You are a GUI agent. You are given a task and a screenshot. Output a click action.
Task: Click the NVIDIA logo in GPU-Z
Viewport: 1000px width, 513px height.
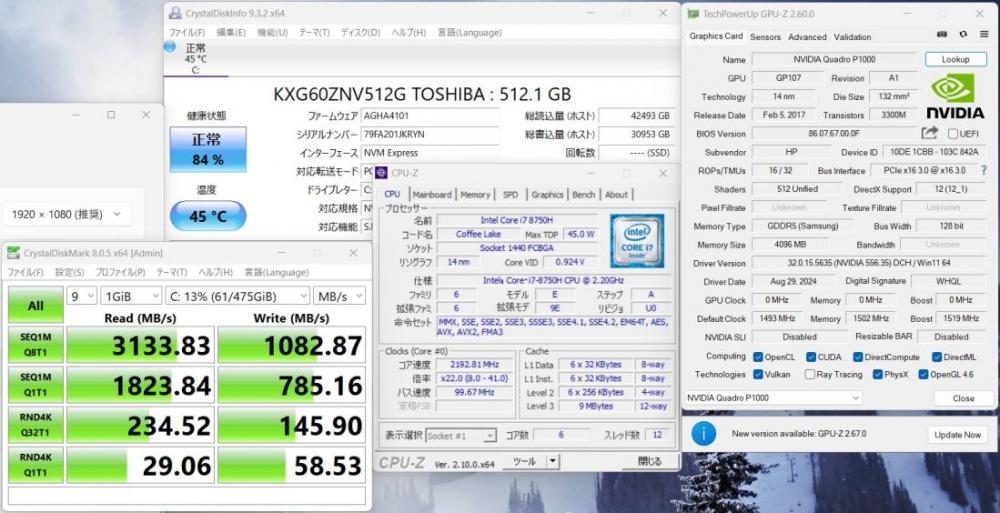(955, 97)
